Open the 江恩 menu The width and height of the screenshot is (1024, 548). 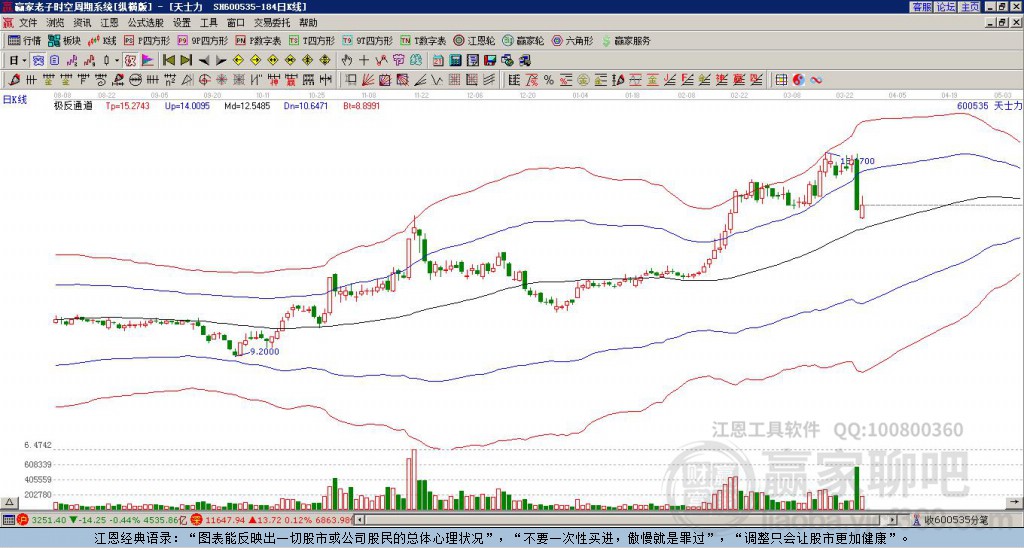(109, 23)
